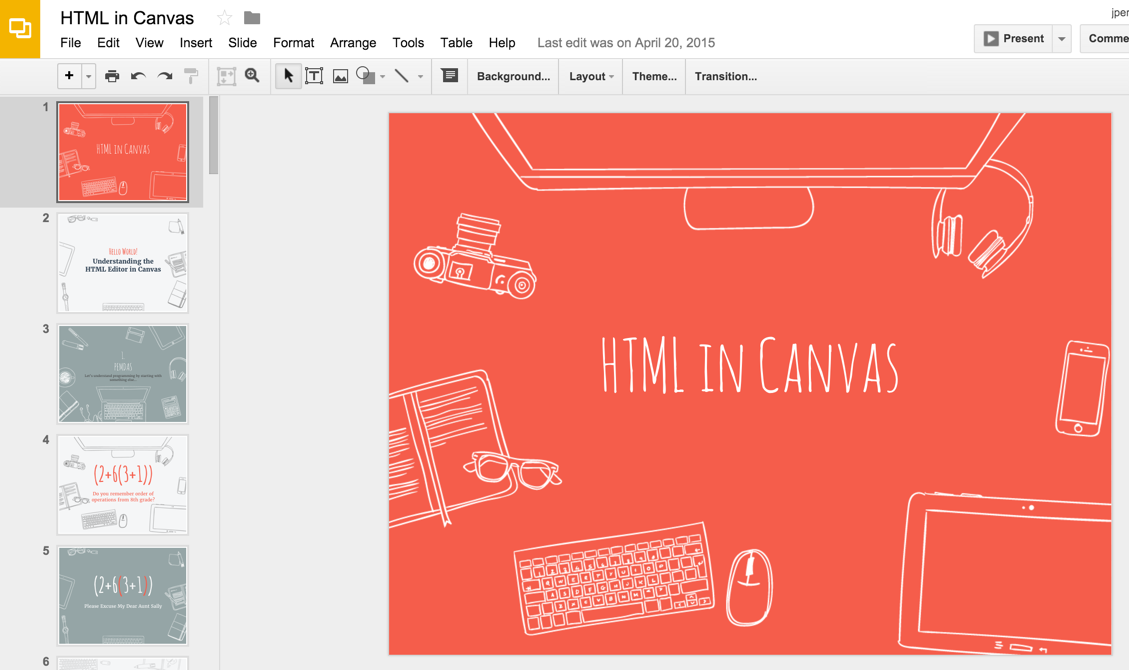The height and width of the screenshot is (670, 1129).
Task: Expand the Present options arrow
Action: (1061, 39)
